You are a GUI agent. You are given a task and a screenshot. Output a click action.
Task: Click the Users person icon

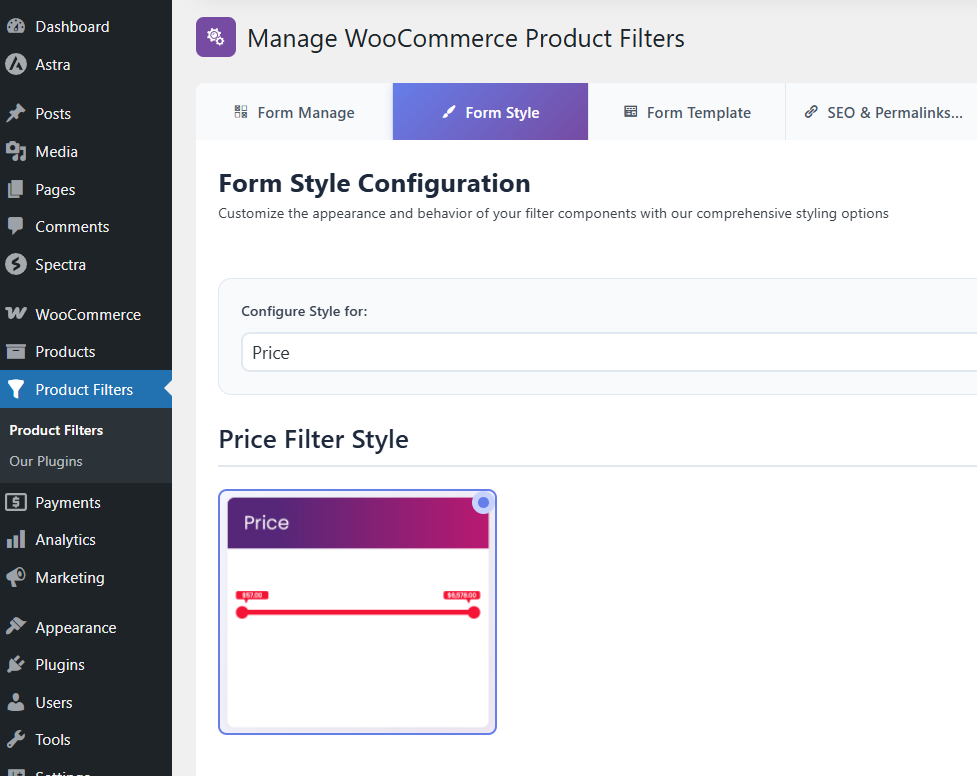click(16, 702)
